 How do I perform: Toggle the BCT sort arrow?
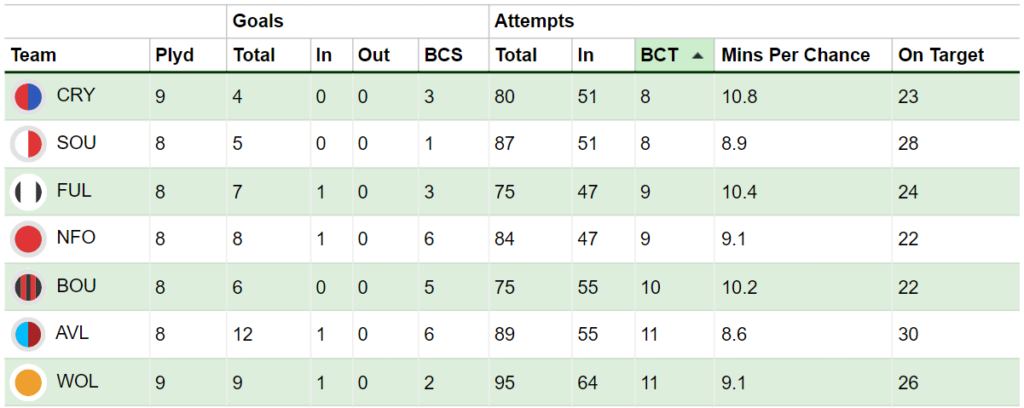(697, 56)
